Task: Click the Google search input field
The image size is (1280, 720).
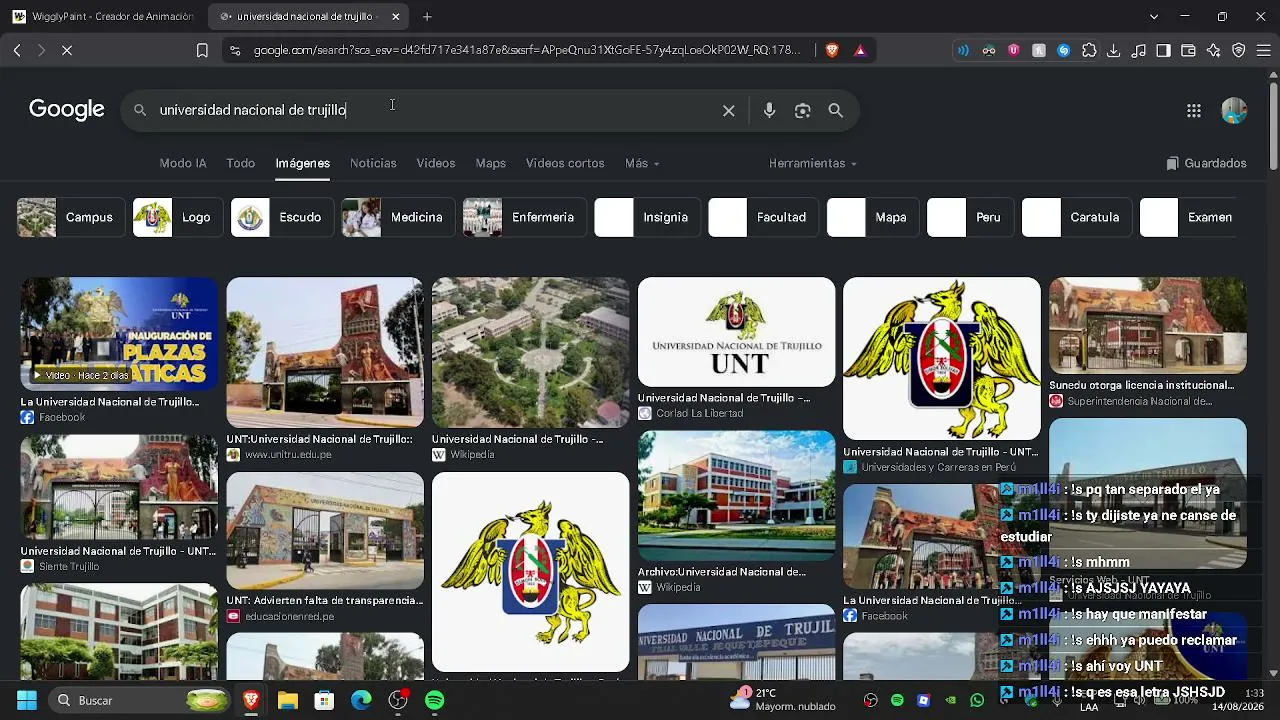Action: click(x=435, y=111)
